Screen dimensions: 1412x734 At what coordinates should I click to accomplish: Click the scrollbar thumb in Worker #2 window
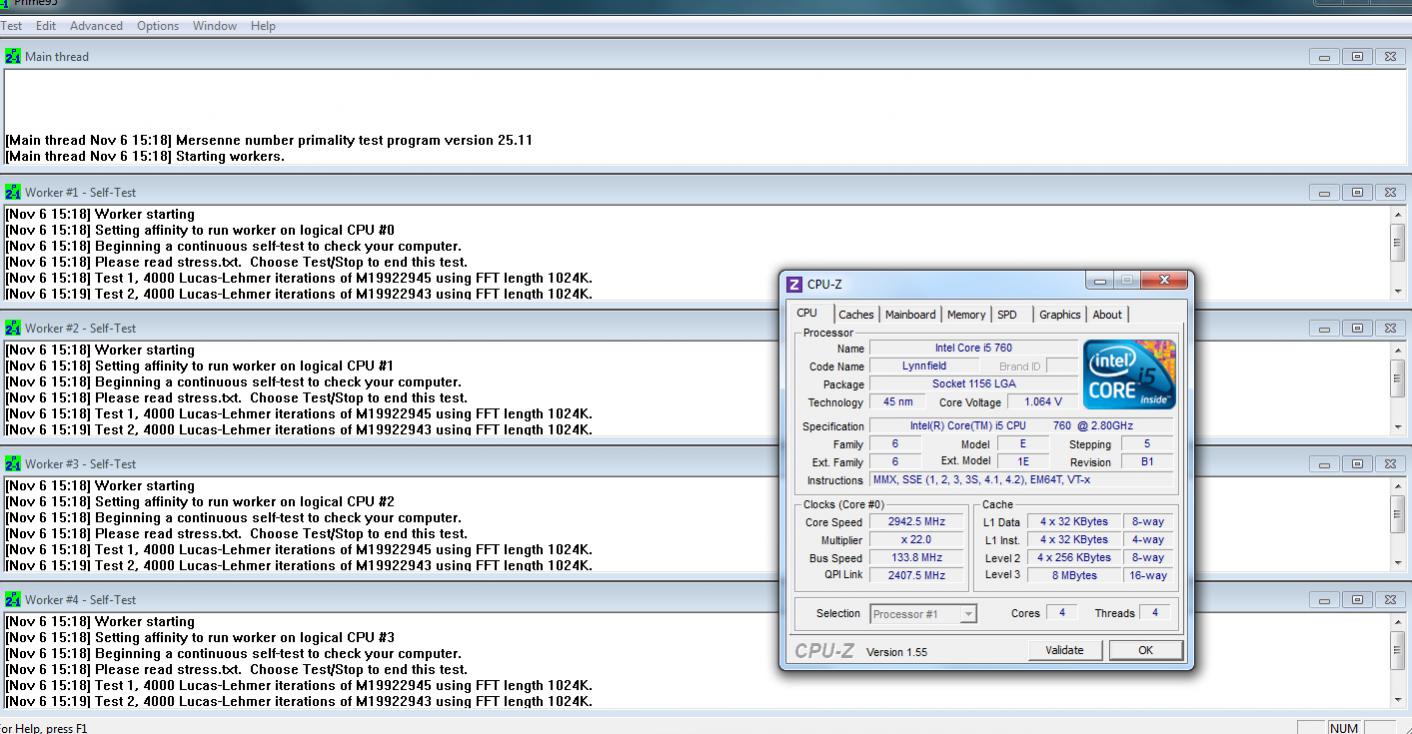coord(1398,378)
